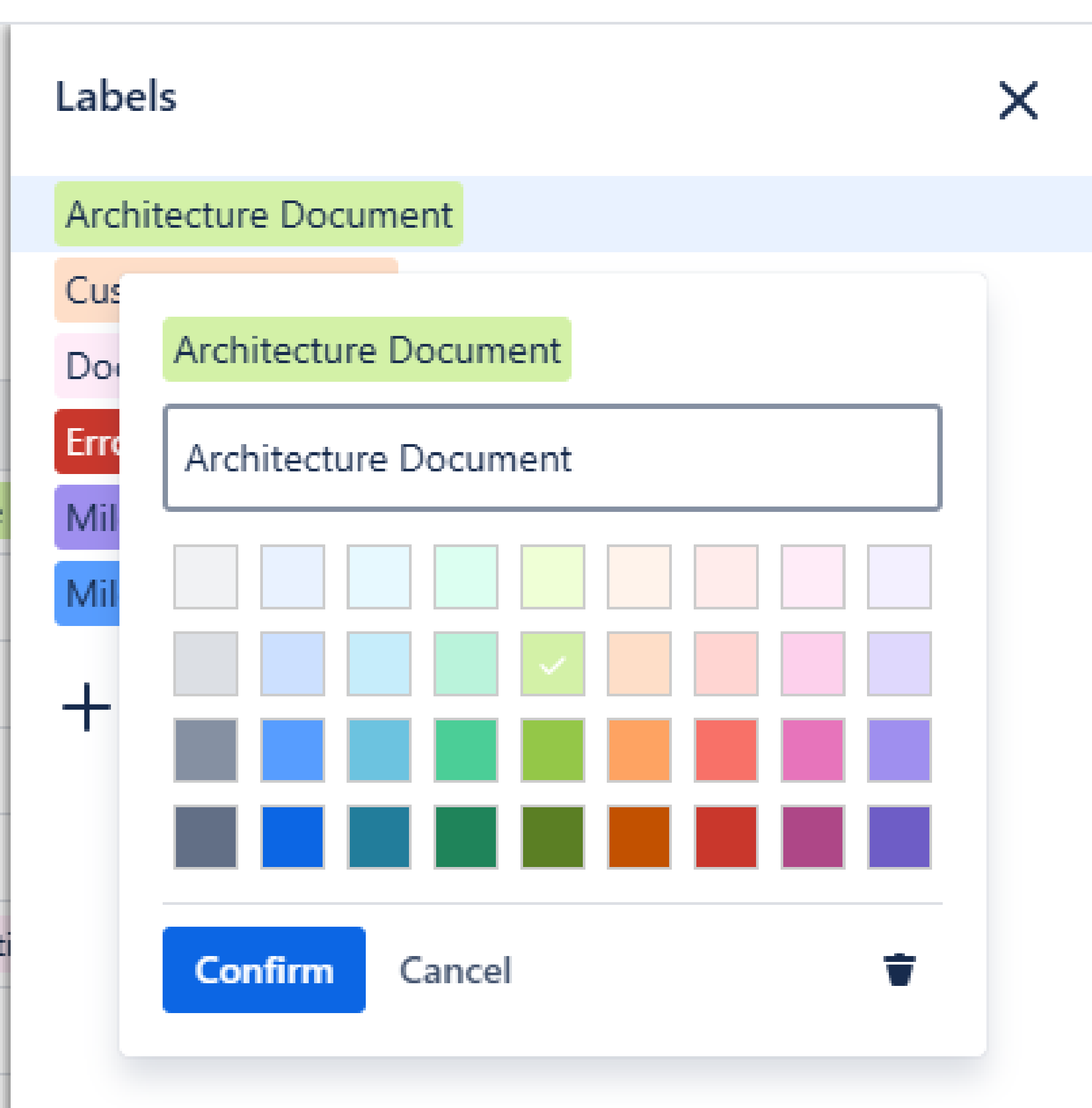Pick the lightest gray swatch, top row
Screen dimensions: 1092x1108
point(206,577)
